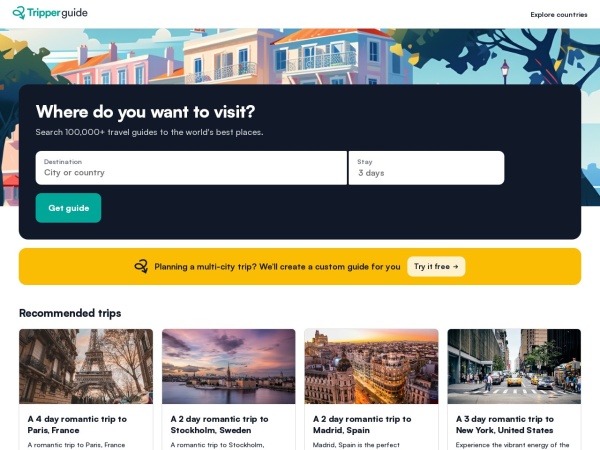
Task: Click the Tripperguide logo icon
Action: pyautogui.click(x=19, y=13)
